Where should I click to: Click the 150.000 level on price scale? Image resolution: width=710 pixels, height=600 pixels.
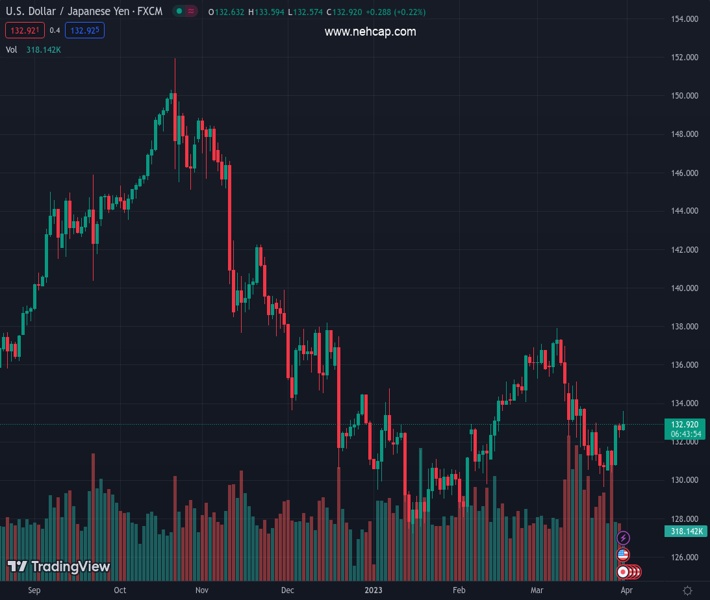(x=684, y=96)
